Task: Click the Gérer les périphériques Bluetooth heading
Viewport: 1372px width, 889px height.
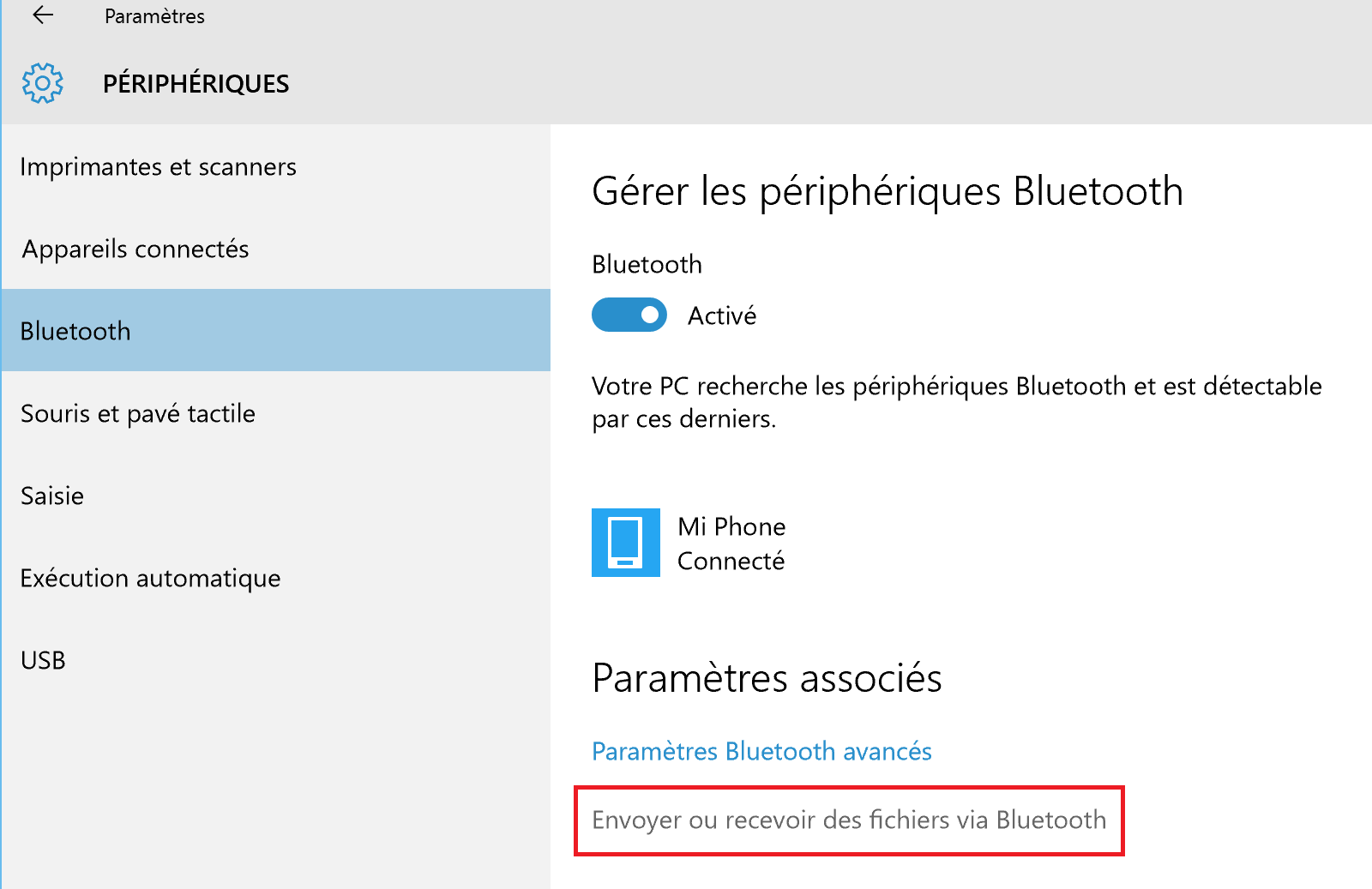Action: pyautogui.click(x=887, y=191)
